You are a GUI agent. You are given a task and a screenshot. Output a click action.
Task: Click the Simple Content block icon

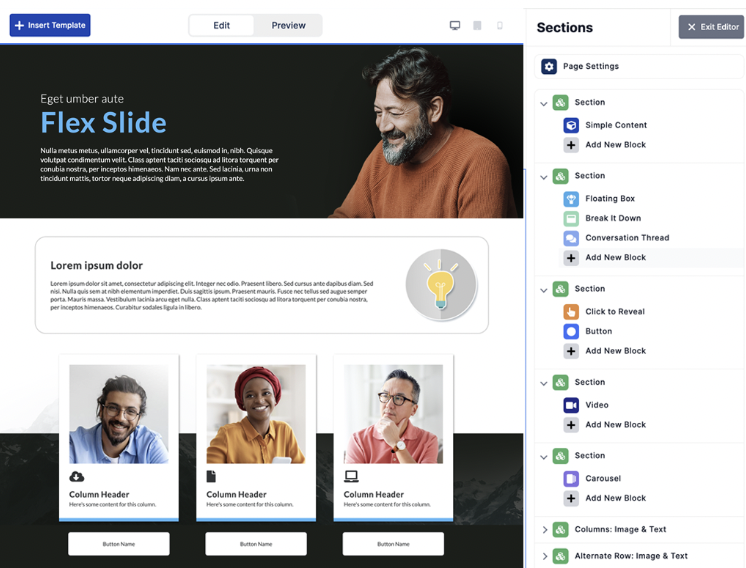pos(571,125)
